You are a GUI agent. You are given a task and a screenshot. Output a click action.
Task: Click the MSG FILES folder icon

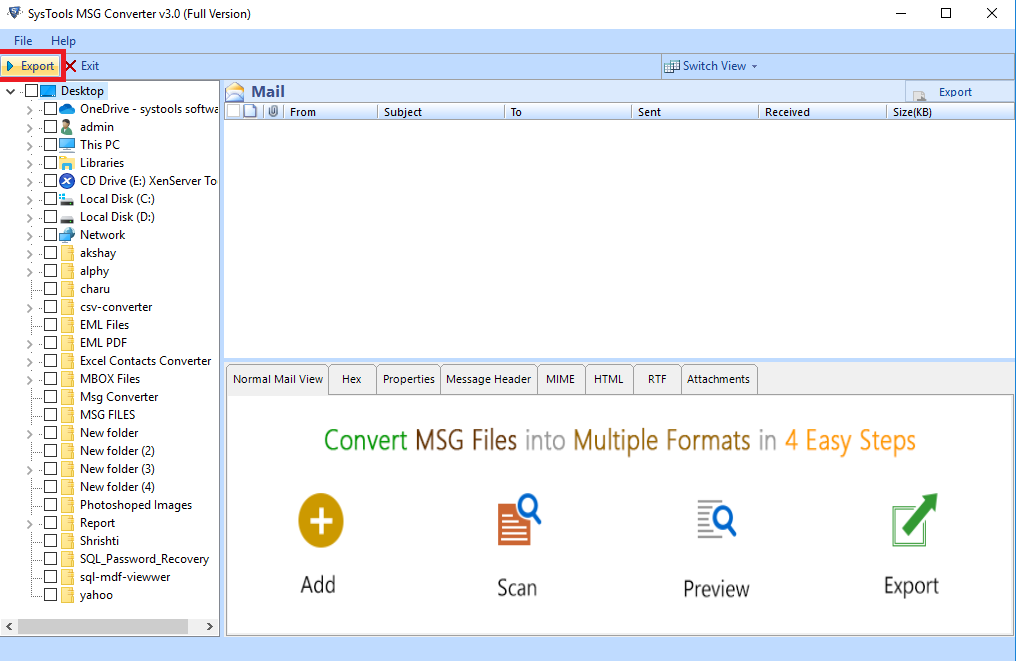[67, 415]
